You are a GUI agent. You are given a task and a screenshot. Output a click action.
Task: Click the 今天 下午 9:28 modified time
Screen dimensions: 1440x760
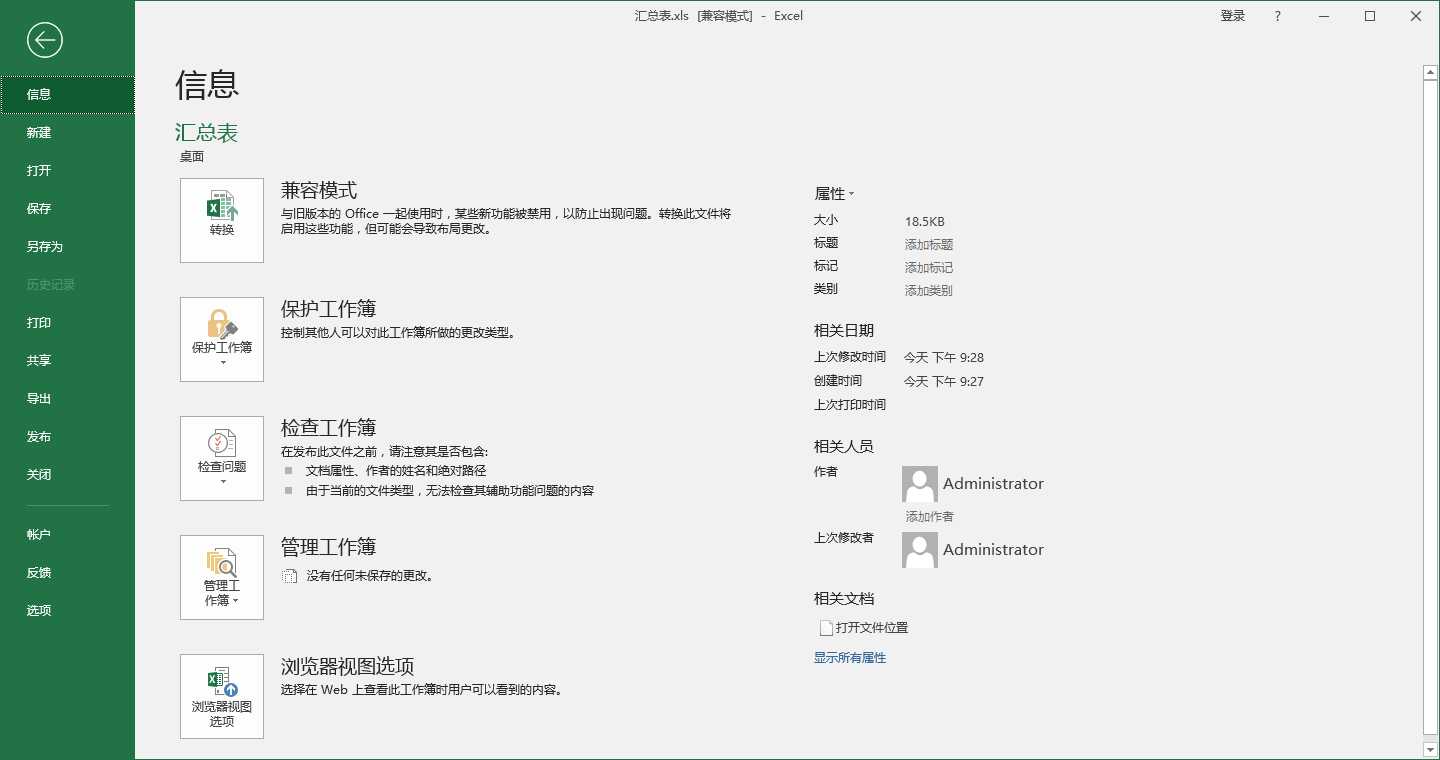[944, 358]
